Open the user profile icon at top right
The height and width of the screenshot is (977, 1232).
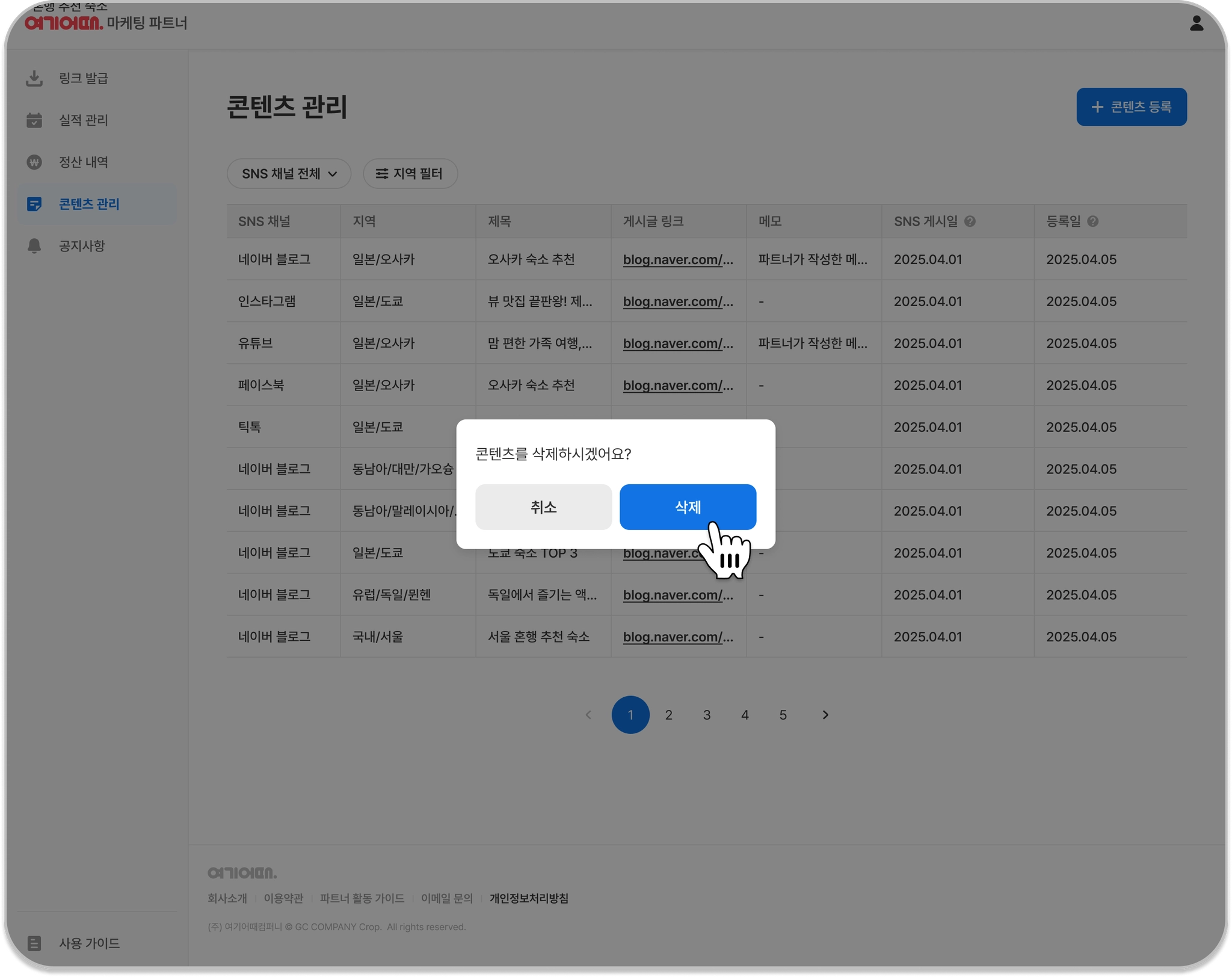coord(1197,23)
